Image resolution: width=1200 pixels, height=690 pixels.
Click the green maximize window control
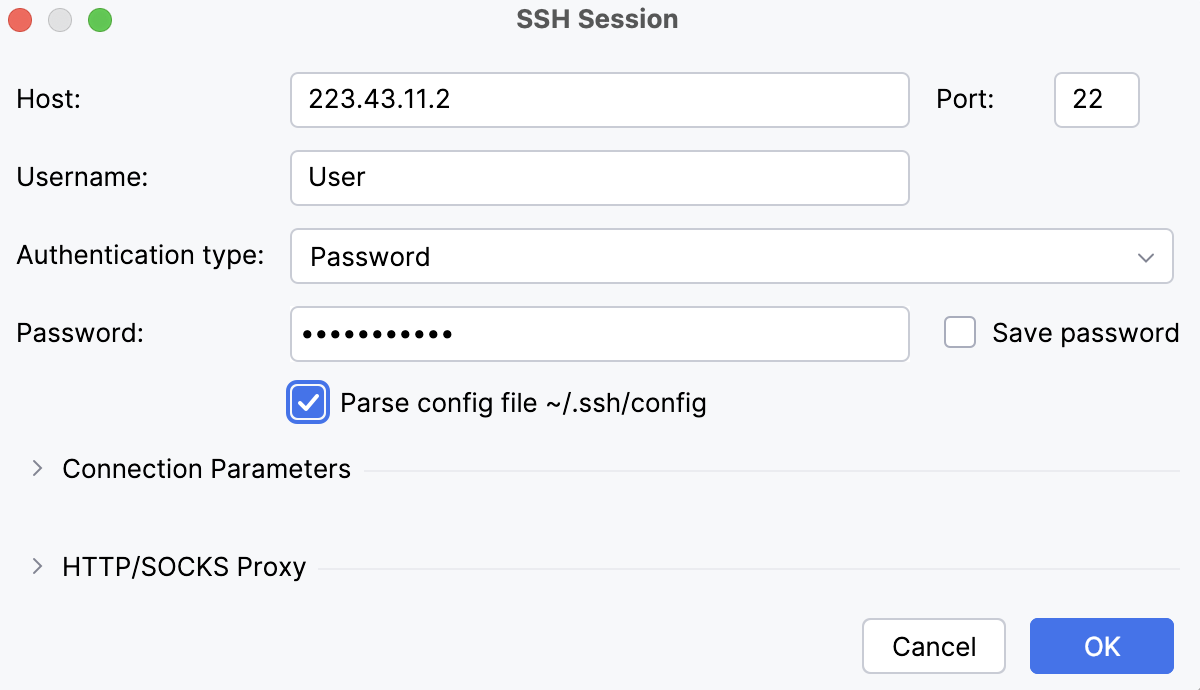point(99,19)
